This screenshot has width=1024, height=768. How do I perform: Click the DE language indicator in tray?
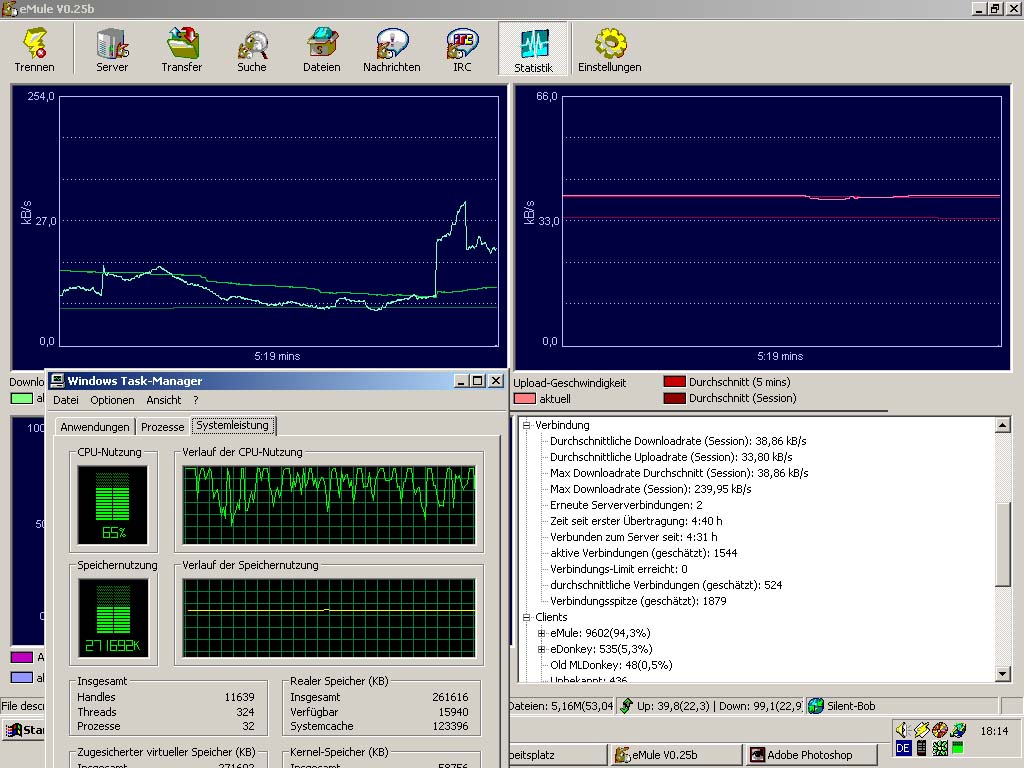click(903, 748)
